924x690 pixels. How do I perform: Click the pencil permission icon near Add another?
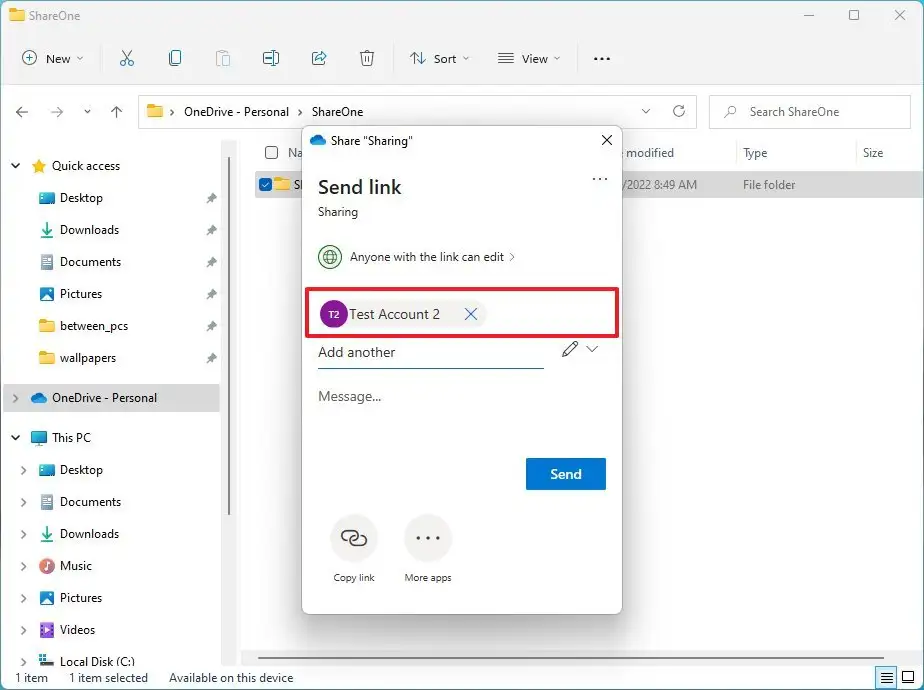click(570, 349)
